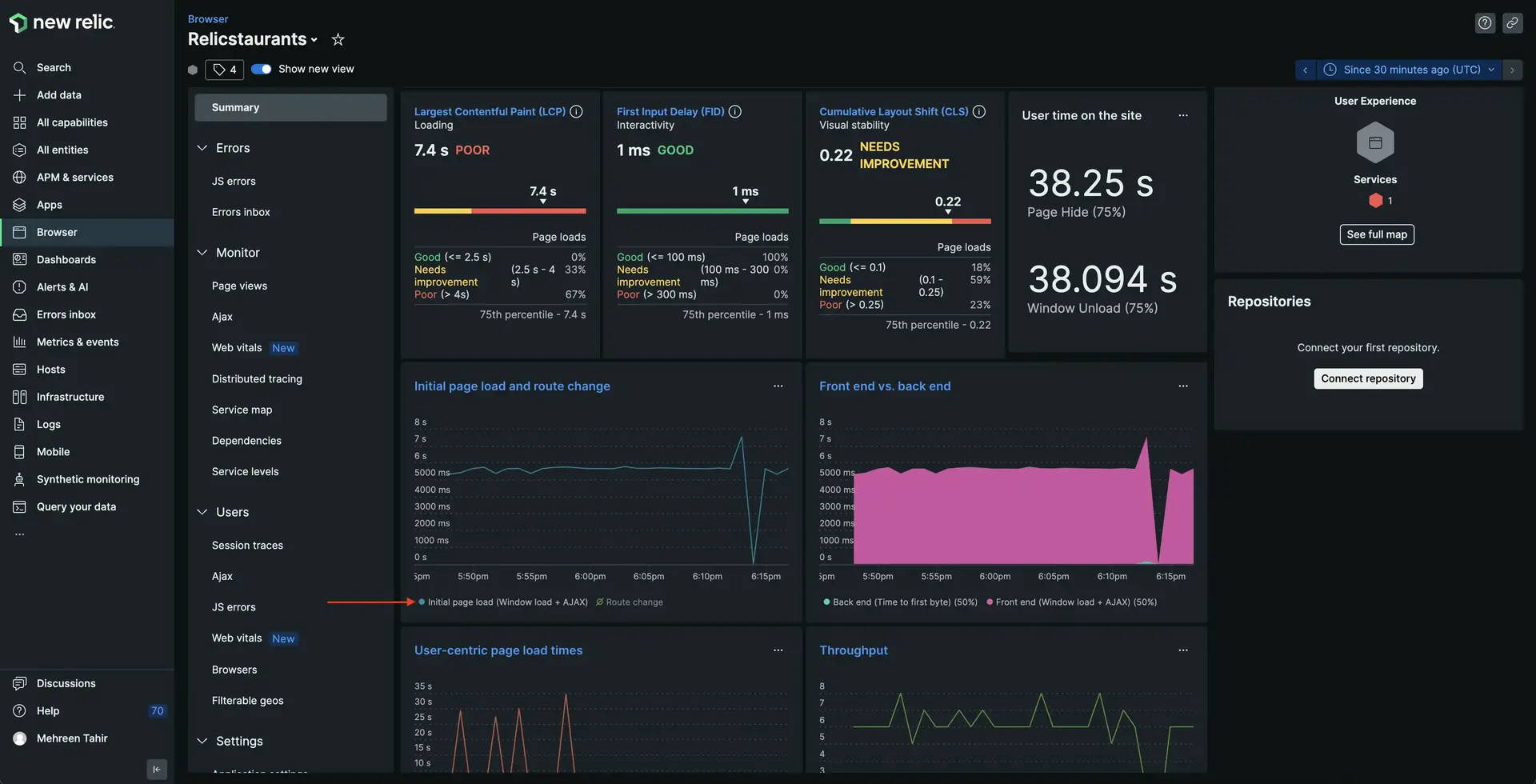Copy permalink with the link icon
Image resolution: width=1536 pixels, height=784 pixels.
pos(1512,23)
